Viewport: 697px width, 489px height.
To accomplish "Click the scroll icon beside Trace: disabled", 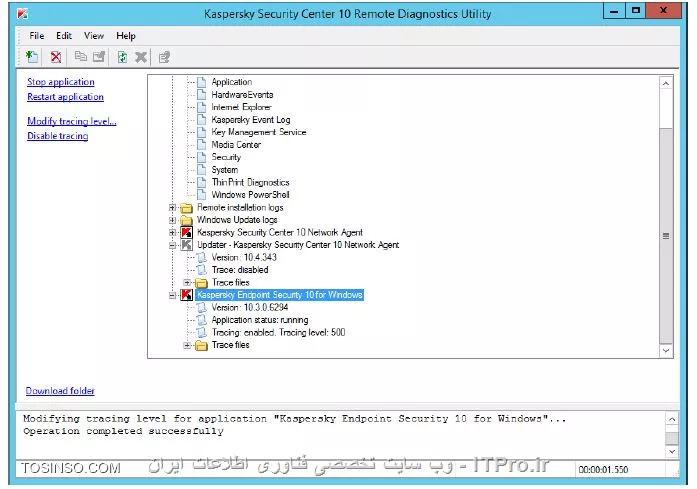I will [x=202, y=270].
